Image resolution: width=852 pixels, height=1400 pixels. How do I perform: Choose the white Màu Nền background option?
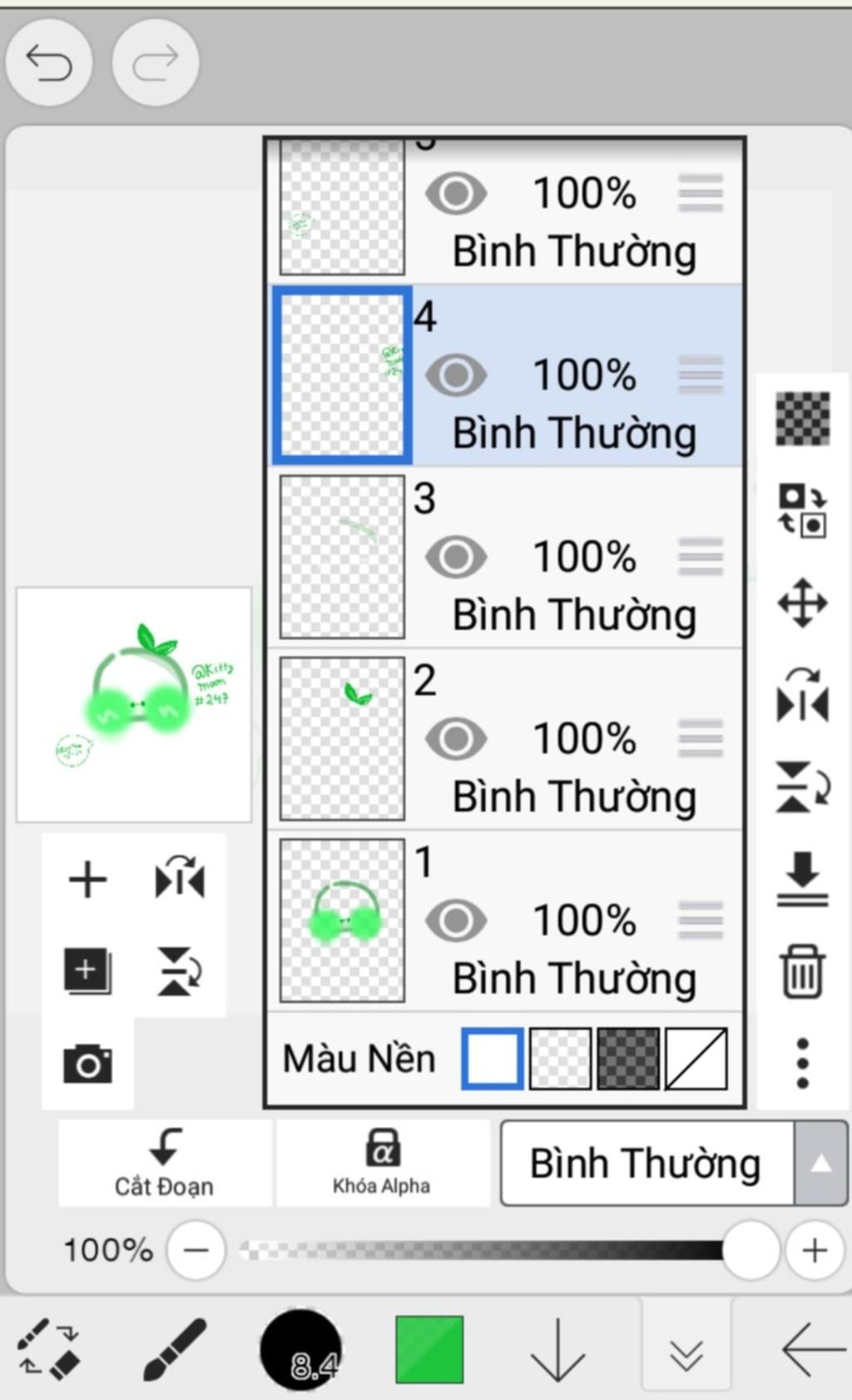tap(493, 1059)
